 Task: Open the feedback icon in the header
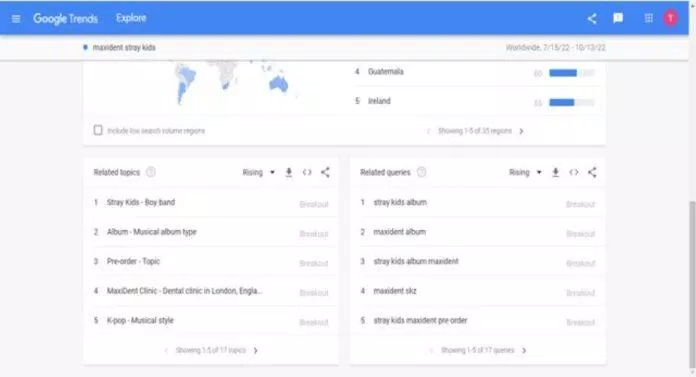618,18
